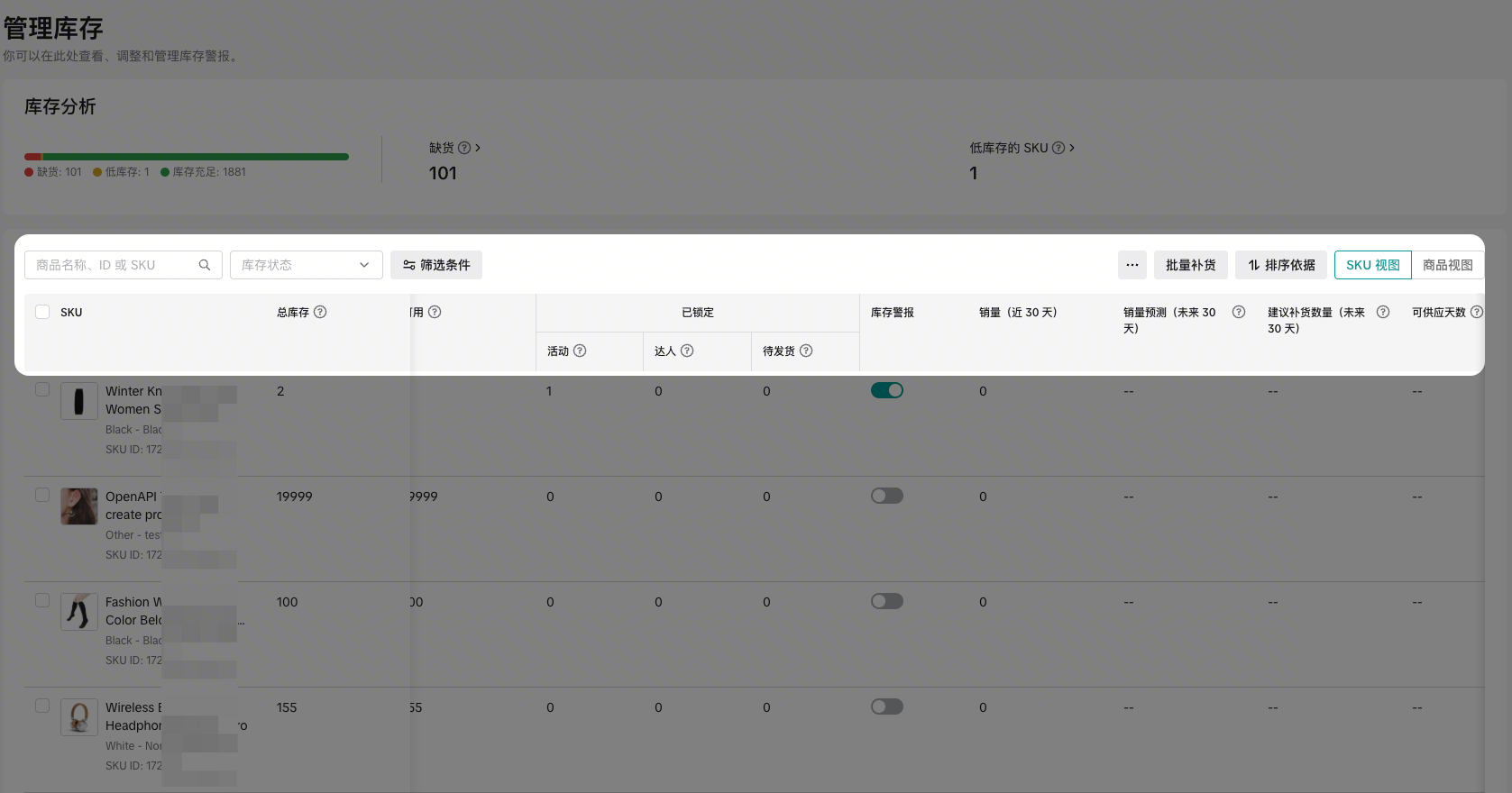Turn off Winter Knit inventory alert toggle

click(x=886, y=390)
